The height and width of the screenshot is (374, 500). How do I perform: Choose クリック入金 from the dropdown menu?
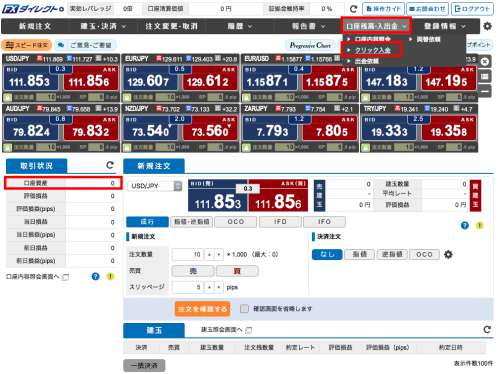[372, 50]
